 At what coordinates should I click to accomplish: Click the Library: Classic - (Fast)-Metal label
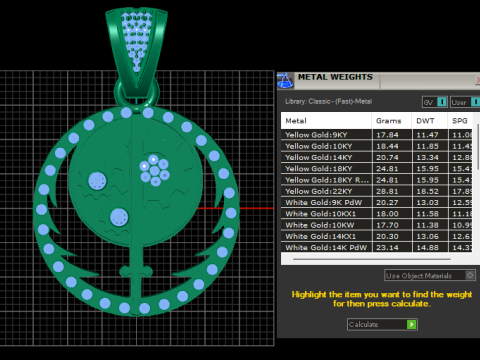[x=328, y=101]
